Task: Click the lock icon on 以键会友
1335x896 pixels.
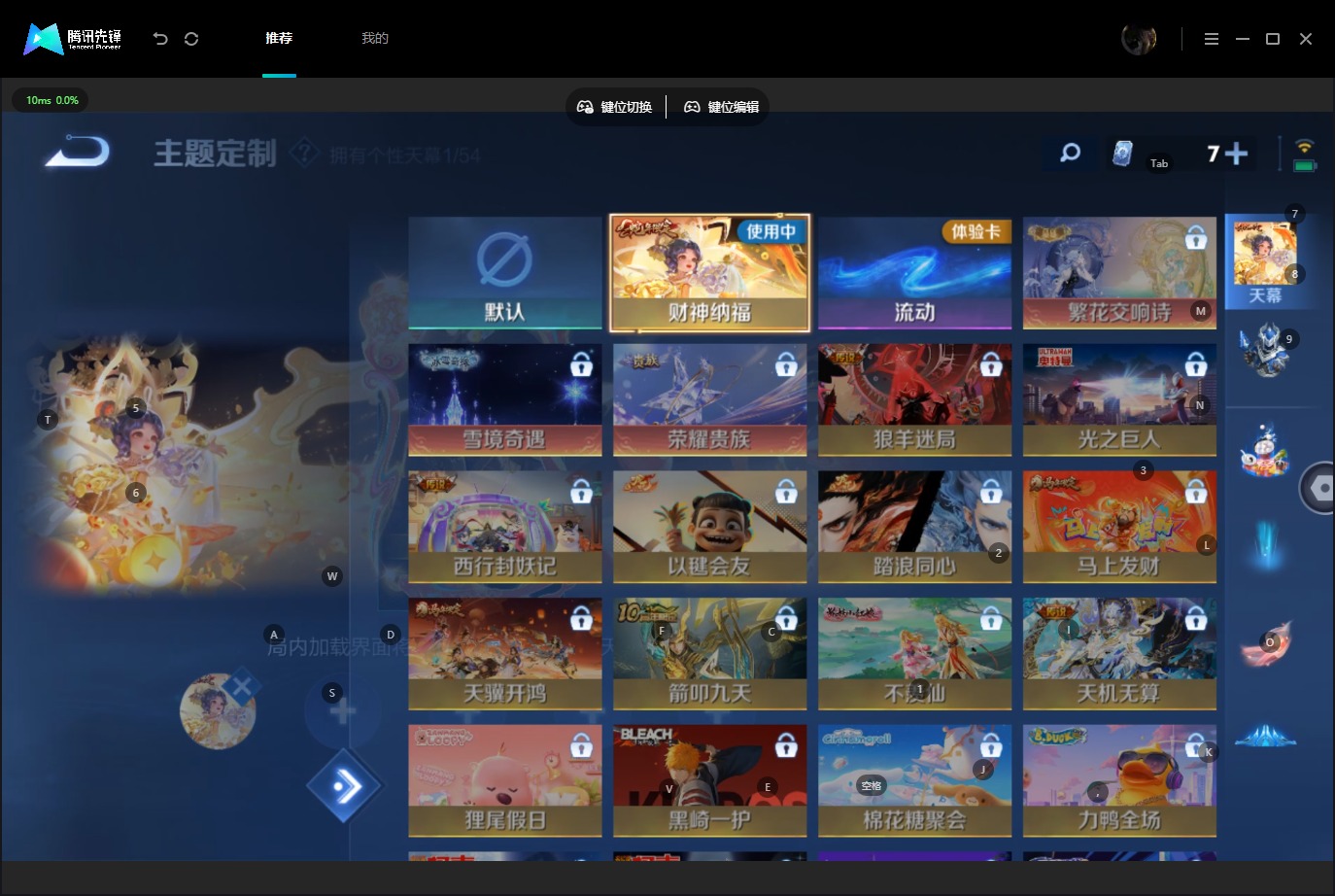Action: (786, 492)
